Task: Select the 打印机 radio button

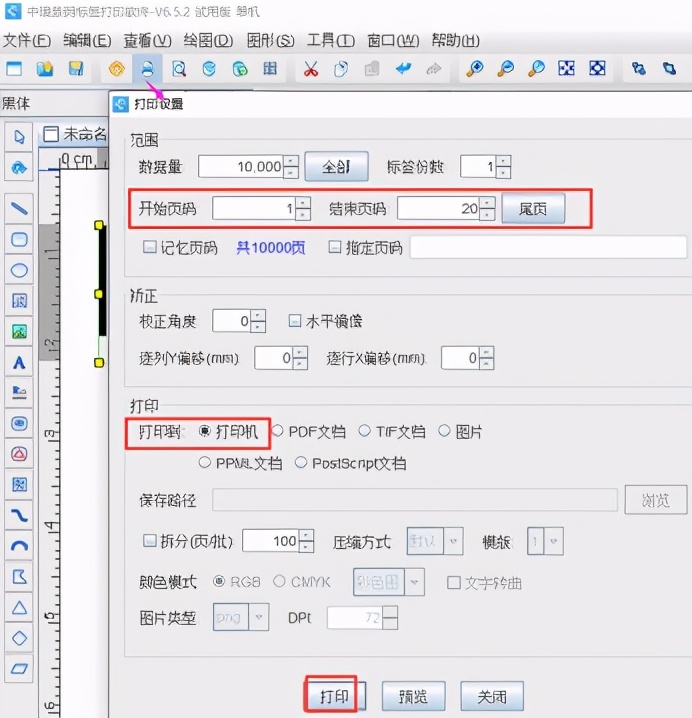Action: 205,431
